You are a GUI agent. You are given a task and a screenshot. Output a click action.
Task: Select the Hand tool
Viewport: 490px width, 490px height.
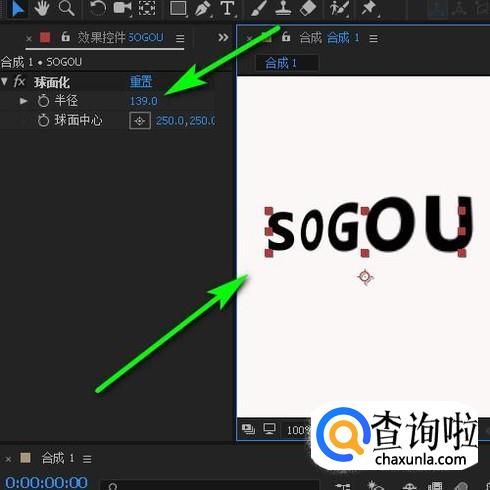tap(42, 8)
